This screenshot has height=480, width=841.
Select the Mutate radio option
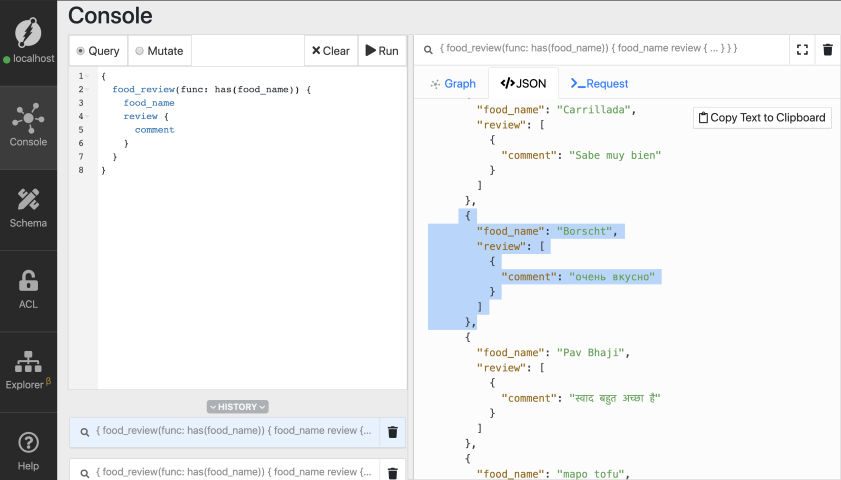160,51
